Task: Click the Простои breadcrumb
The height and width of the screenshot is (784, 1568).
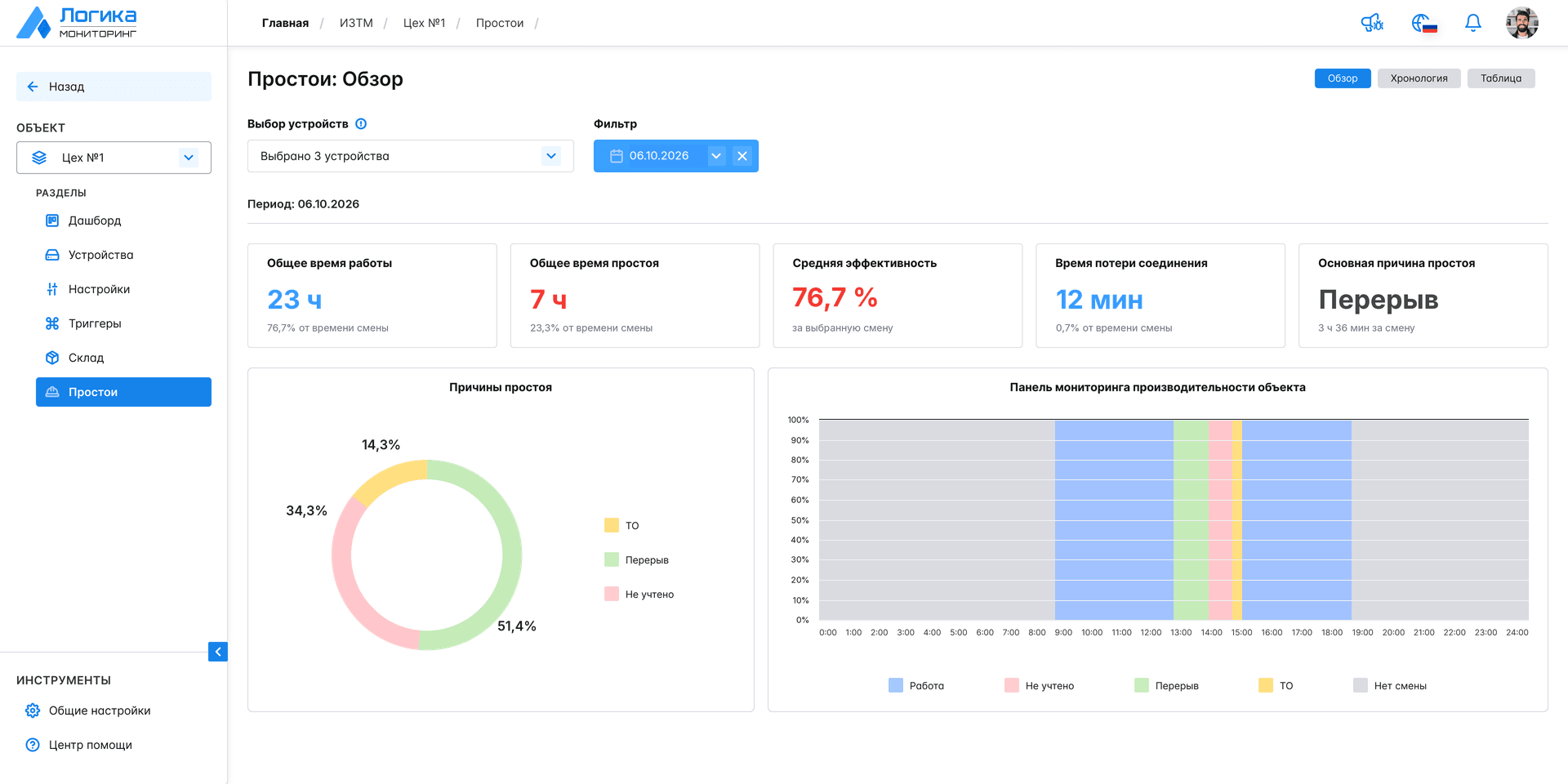Action: [500, 23]
